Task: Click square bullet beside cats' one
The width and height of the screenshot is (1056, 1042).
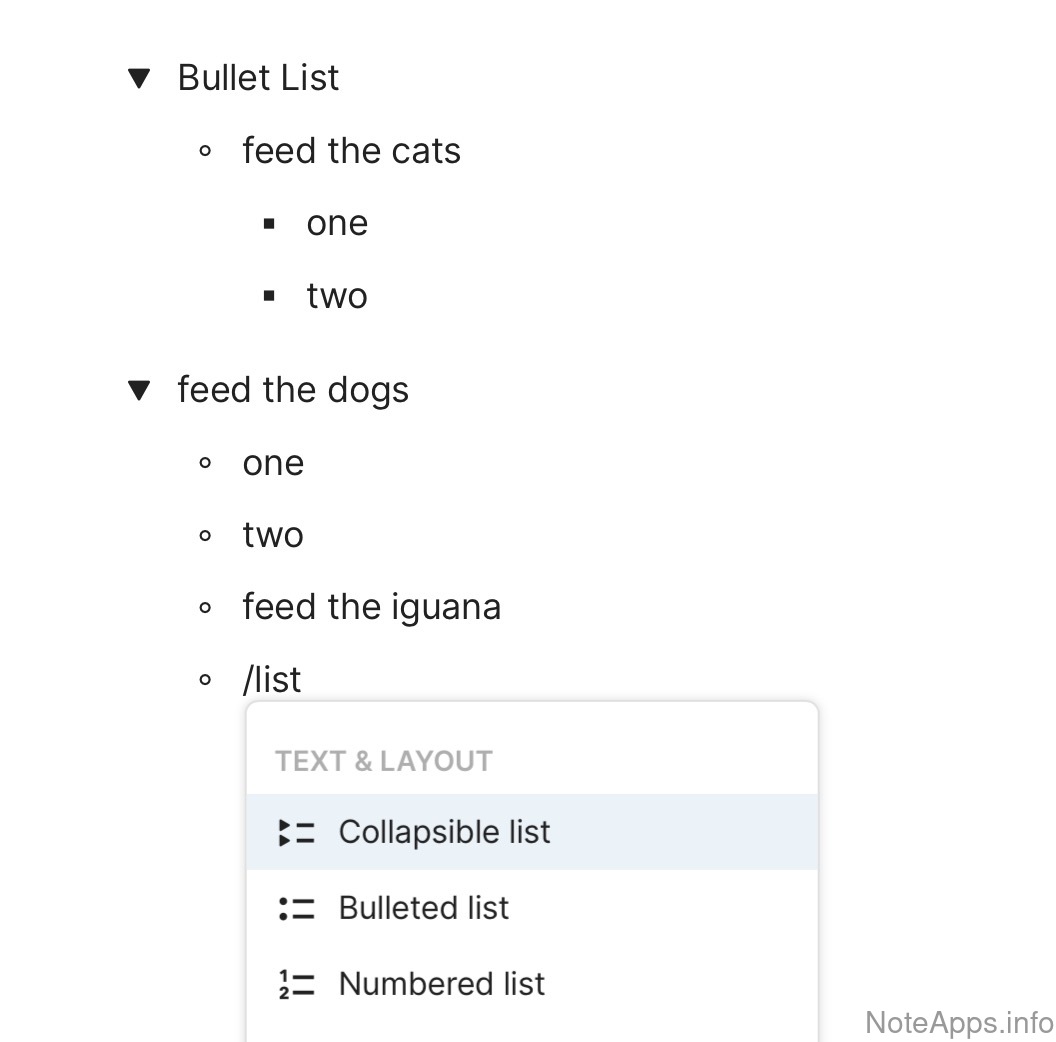Action: tap(269, 224)
